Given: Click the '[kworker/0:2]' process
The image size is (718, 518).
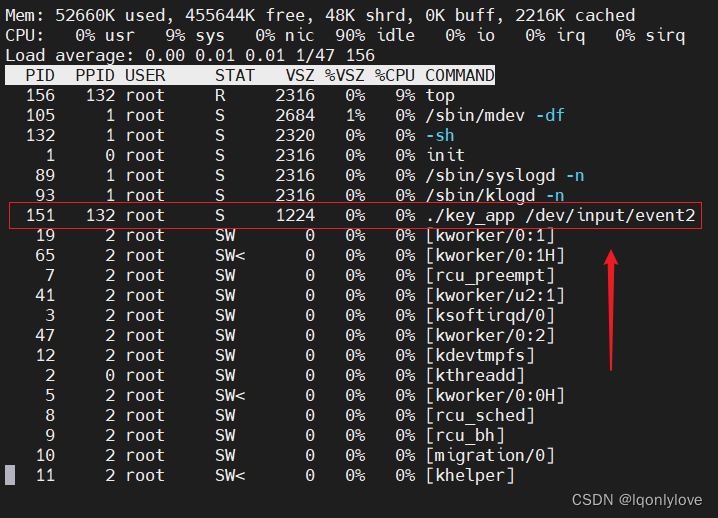Looking at the screenshot, I should (x=490, y=336).
